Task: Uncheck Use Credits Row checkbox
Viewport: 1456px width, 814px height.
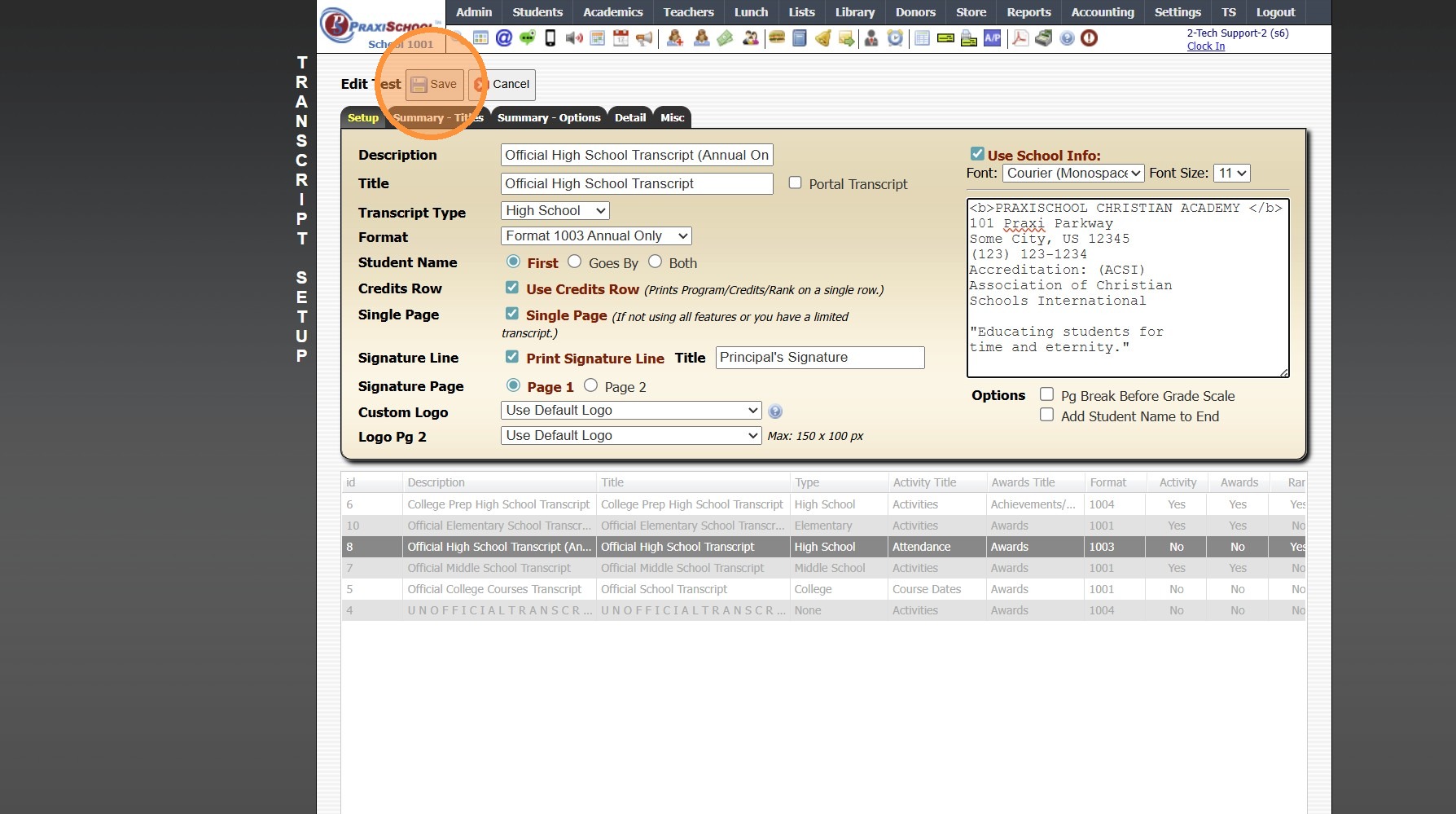Action: 512,288
